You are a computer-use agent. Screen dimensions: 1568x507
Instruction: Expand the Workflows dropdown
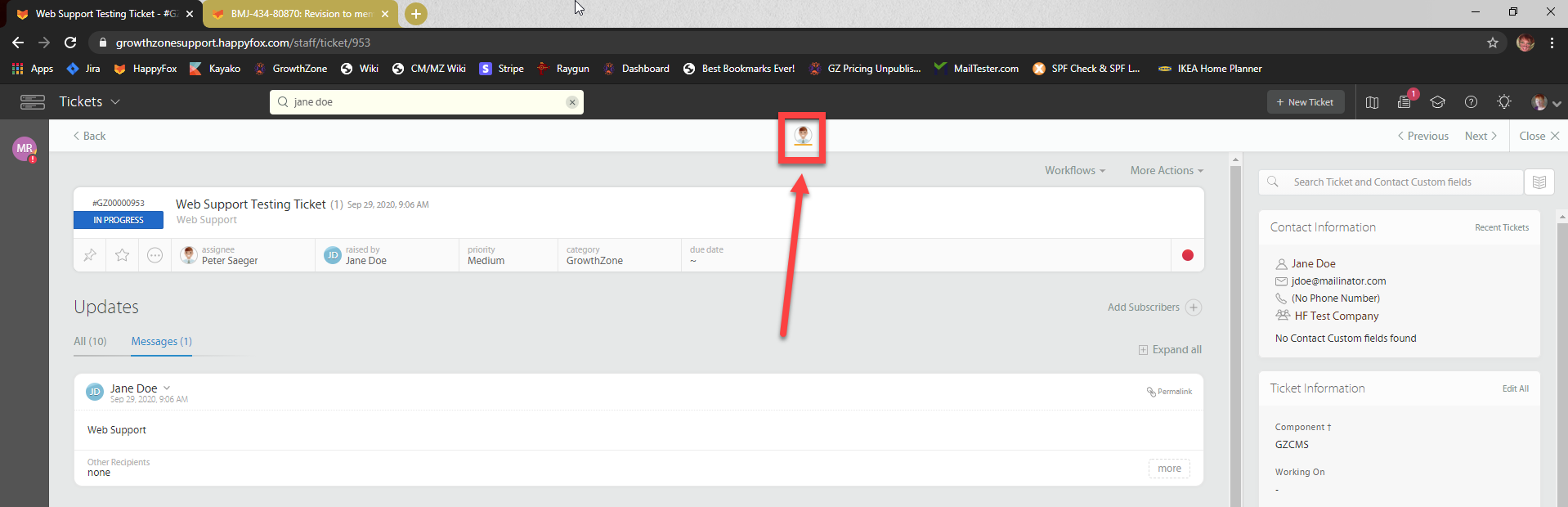pos(1074,170)
